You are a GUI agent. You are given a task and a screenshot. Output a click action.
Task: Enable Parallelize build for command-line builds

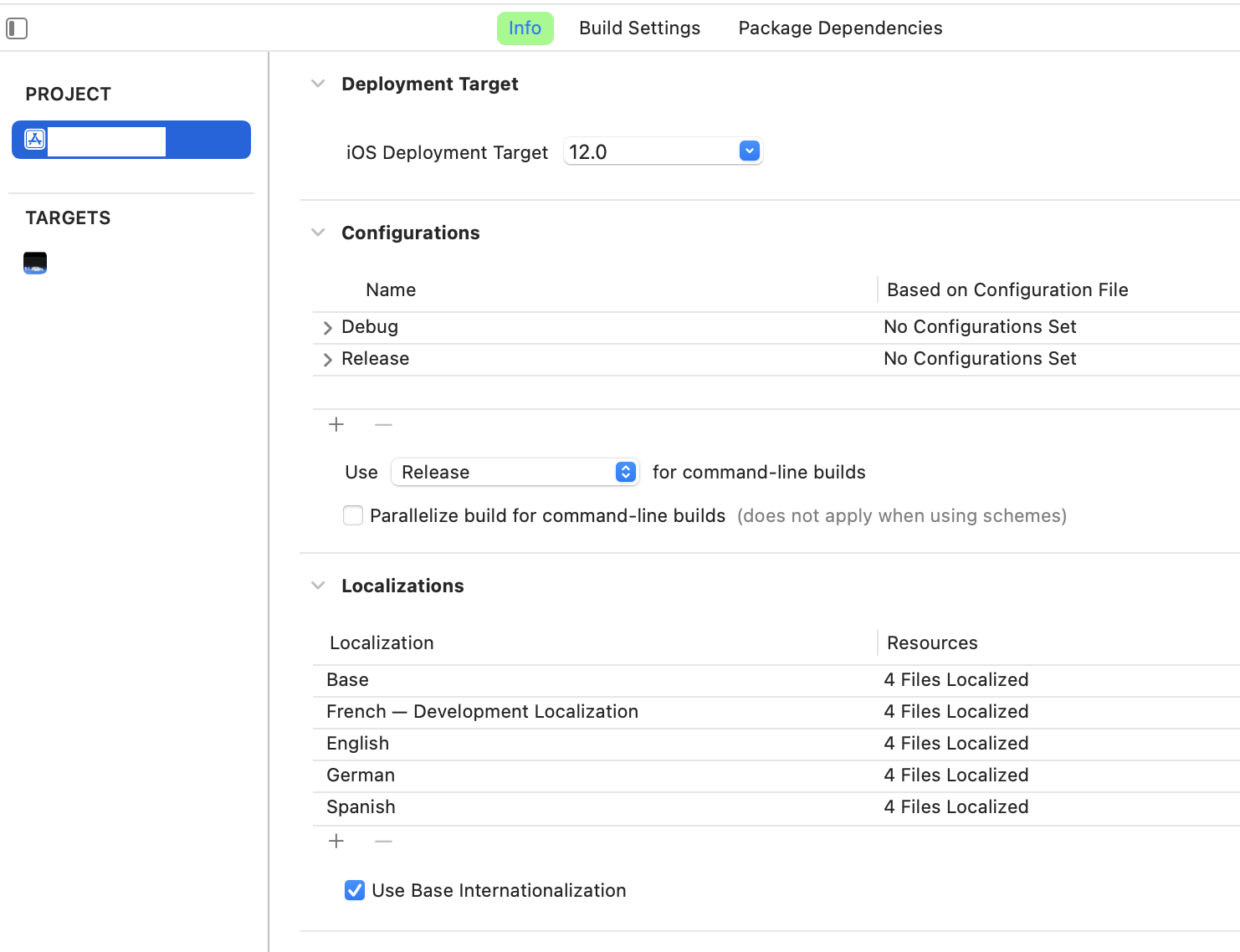click(x=354, y=515)
